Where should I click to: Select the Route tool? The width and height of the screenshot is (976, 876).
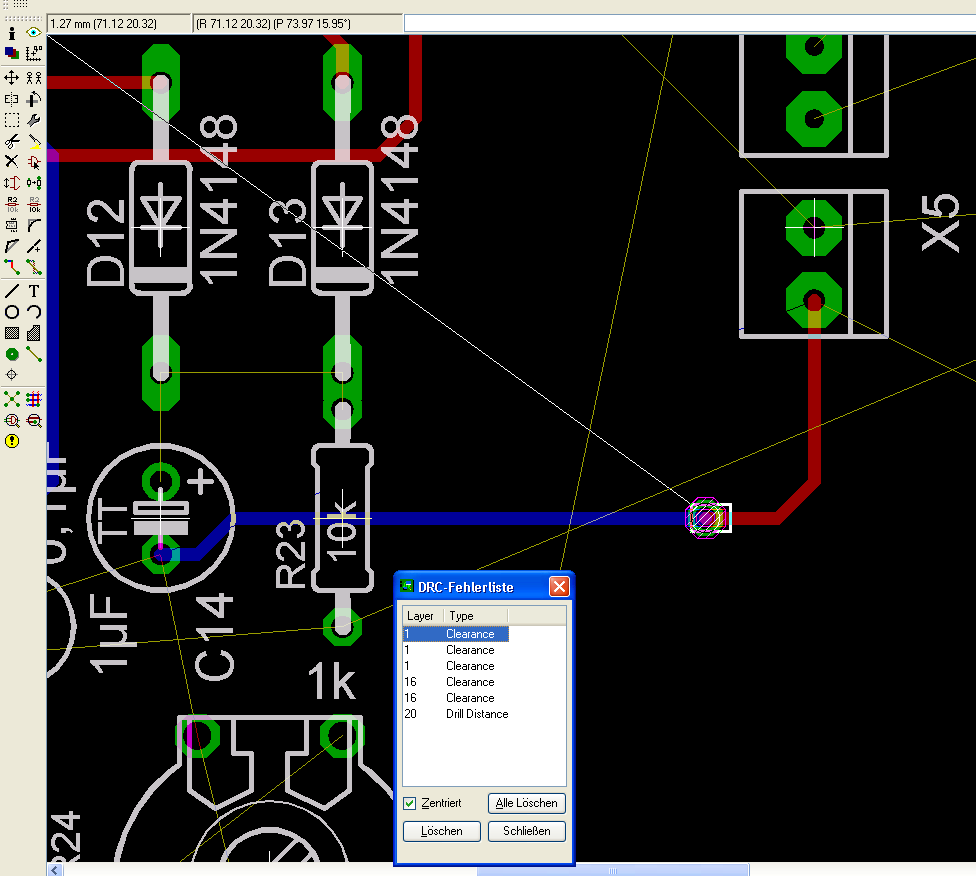11,267
